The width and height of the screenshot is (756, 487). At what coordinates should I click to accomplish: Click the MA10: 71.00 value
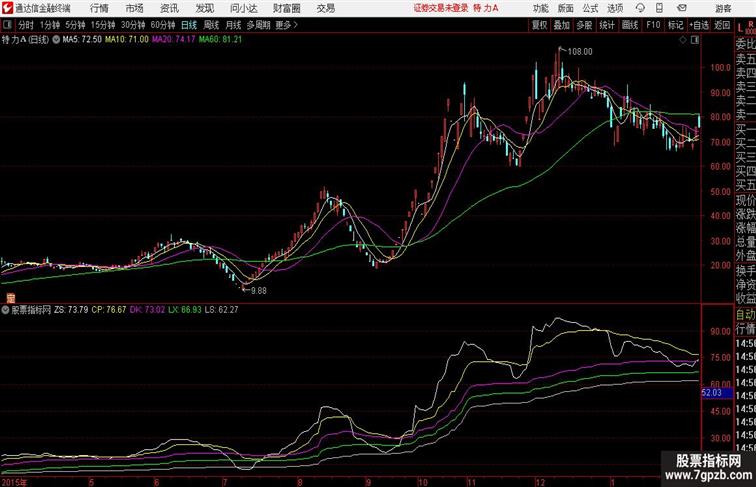(127, 40)
